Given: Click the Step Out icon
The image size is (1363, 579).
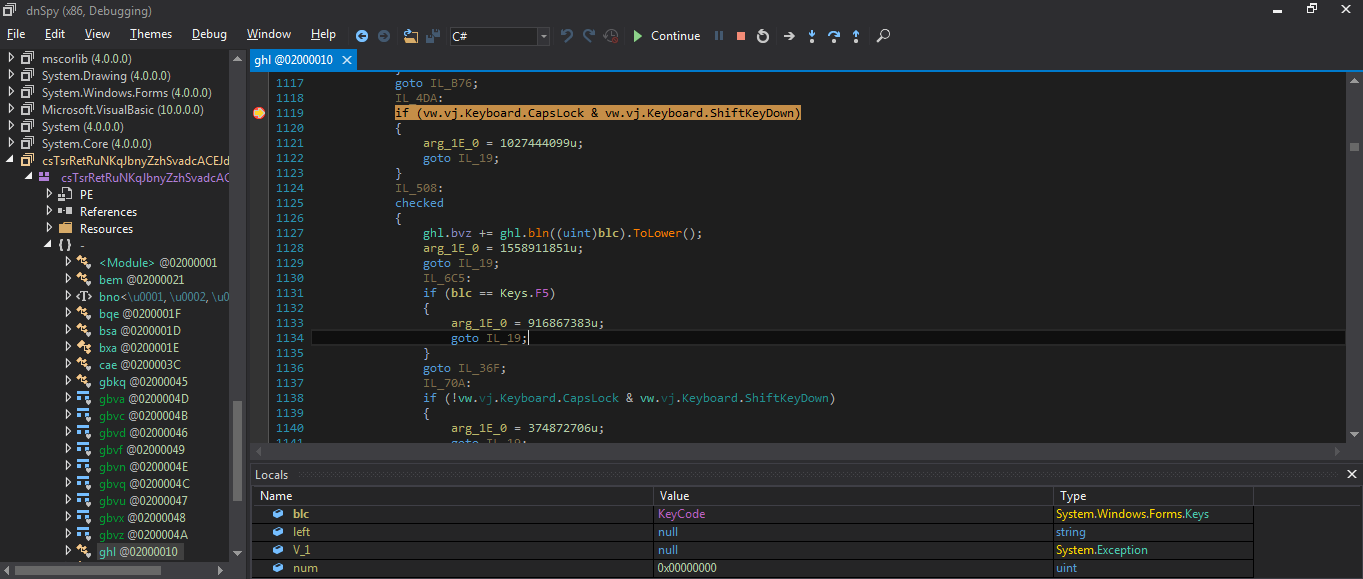Looking at the screenshot, I should tap(856, 36).
